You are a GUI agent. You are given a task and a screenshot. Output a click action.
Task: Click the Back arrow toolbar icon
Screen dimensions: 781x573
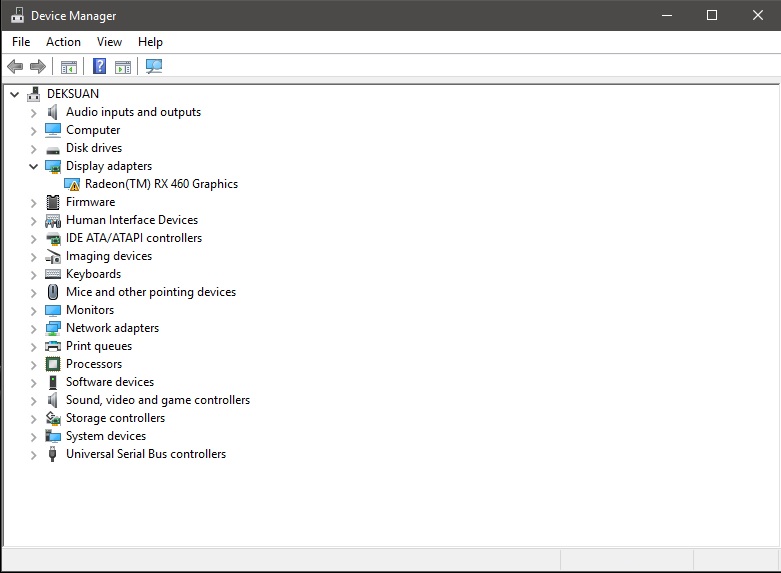(x=15, y=66)
